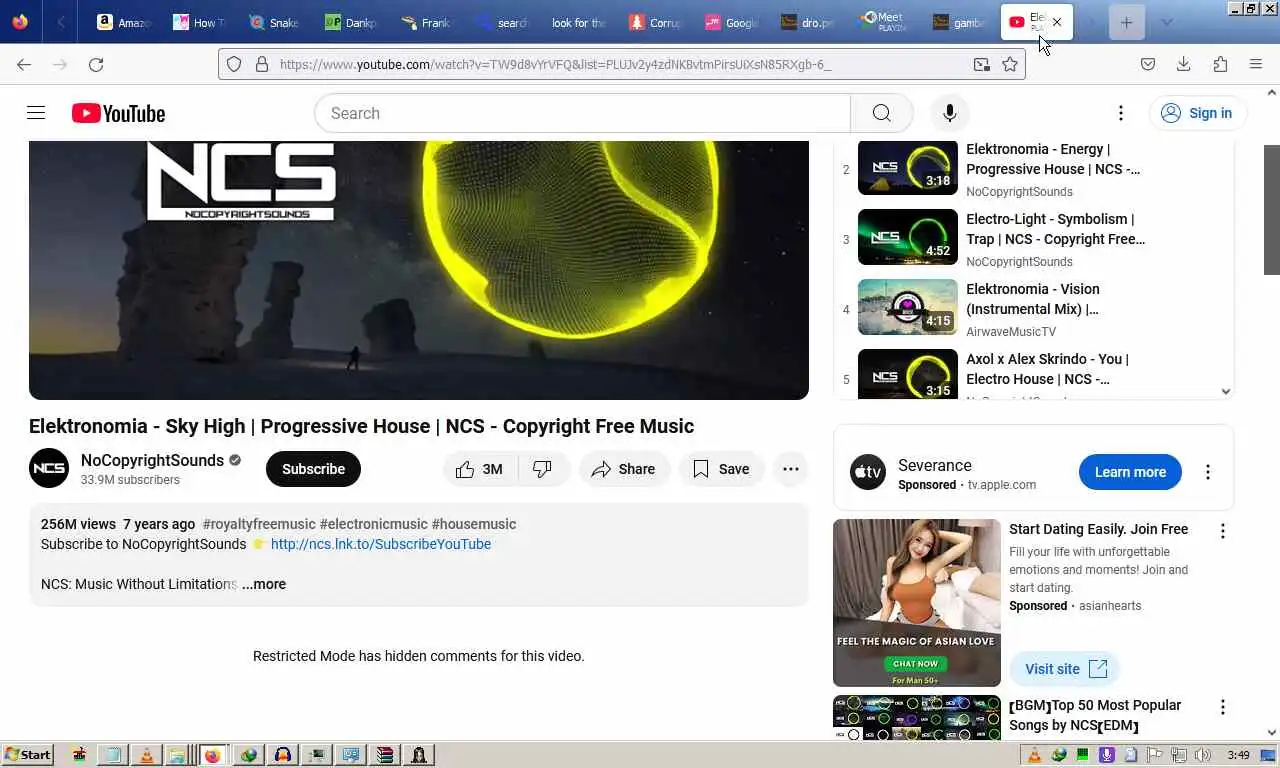1280x768 pixels.
Task: Switch to the Dankp tab
Action: [350, 22]
